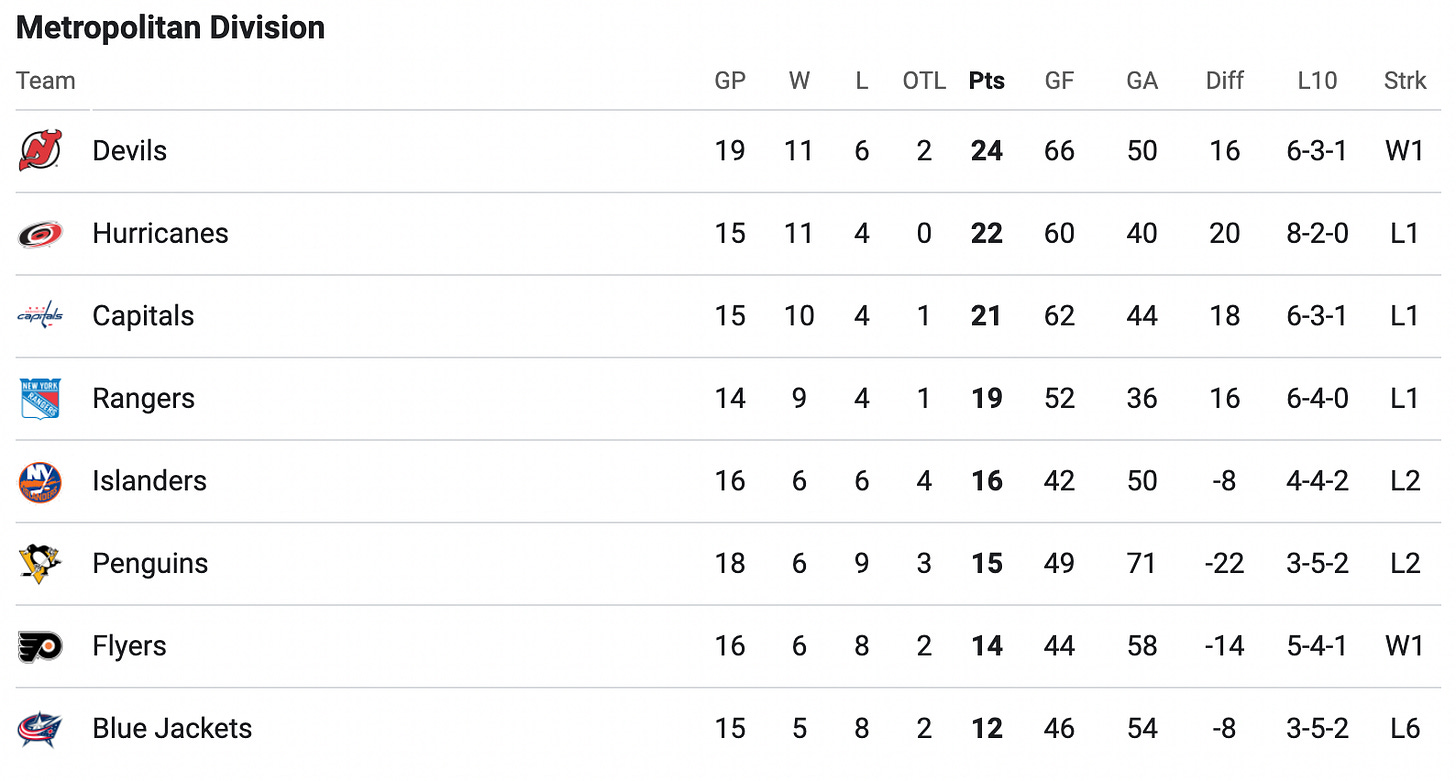Image resolution: width=1456 pixels, height=781 pixels.
Task: Click the Blue Jackets team logo
Action: pyautogui.click(x=40, y=729)
